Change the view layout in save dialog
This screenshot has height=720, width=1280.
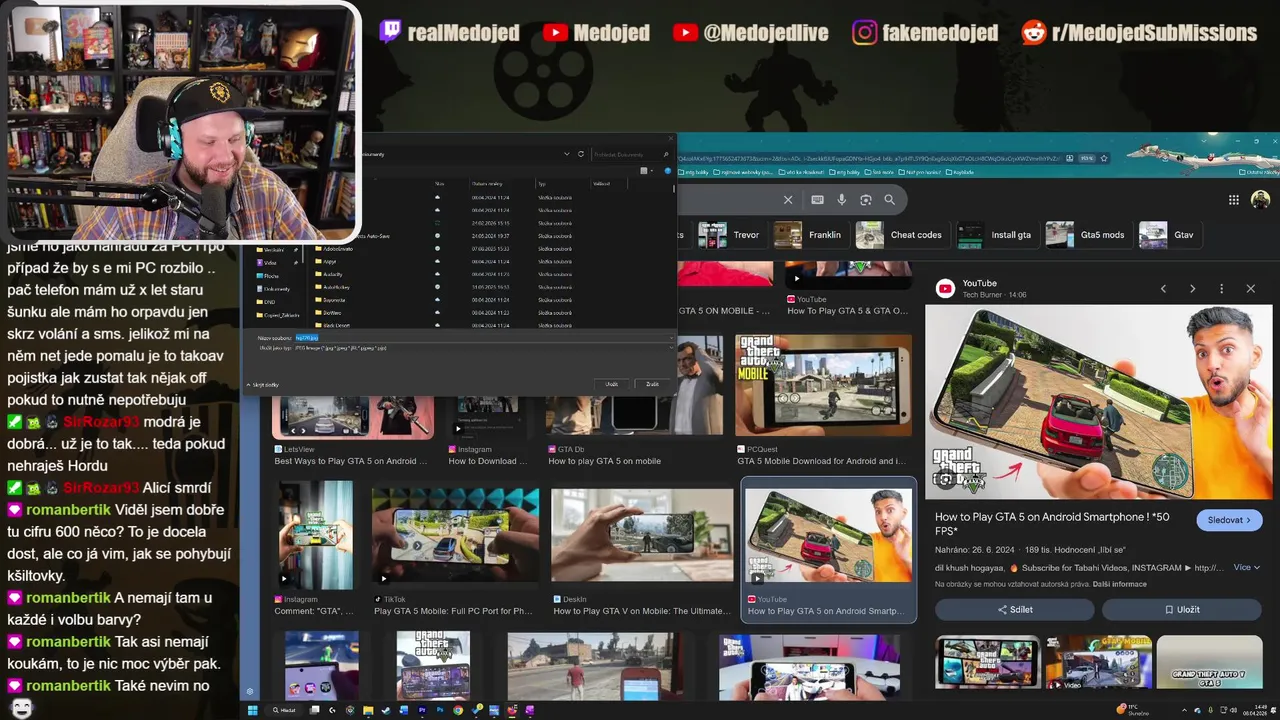(x=645, y=171)
